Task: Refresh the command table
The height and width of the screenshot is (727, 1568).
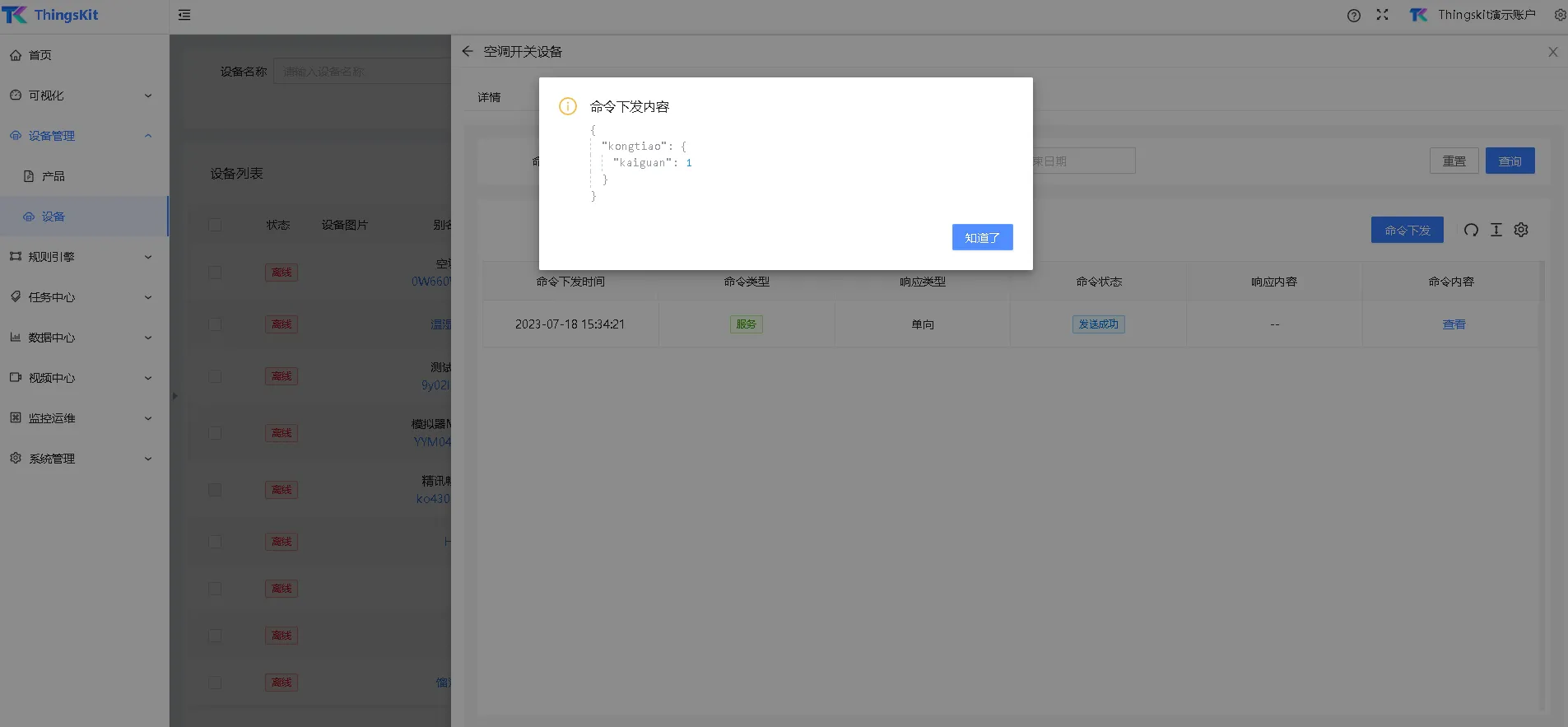Action: coord(1471,230)
